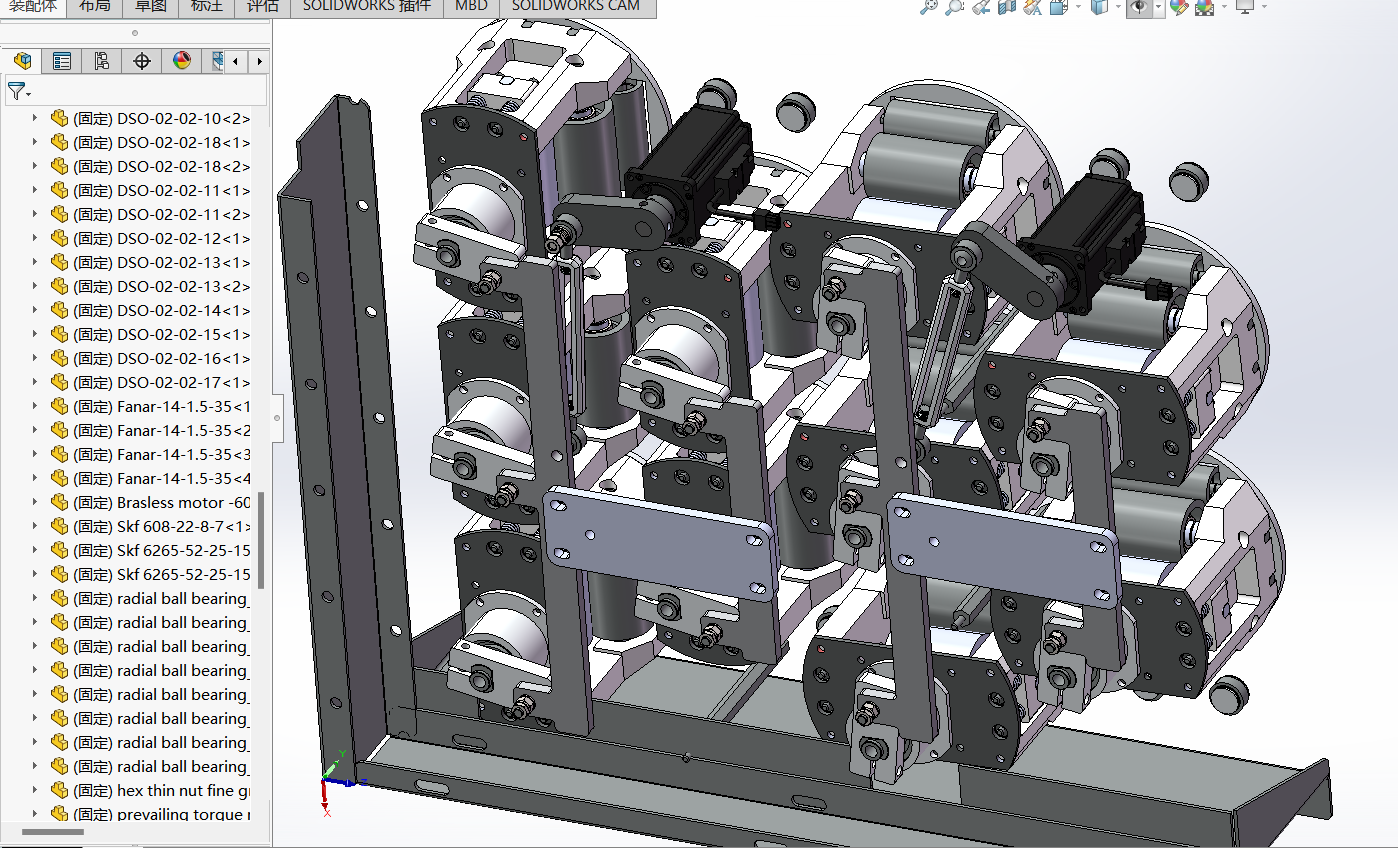
Task: Click the part icon of Brasless motor
Action: 59,502
